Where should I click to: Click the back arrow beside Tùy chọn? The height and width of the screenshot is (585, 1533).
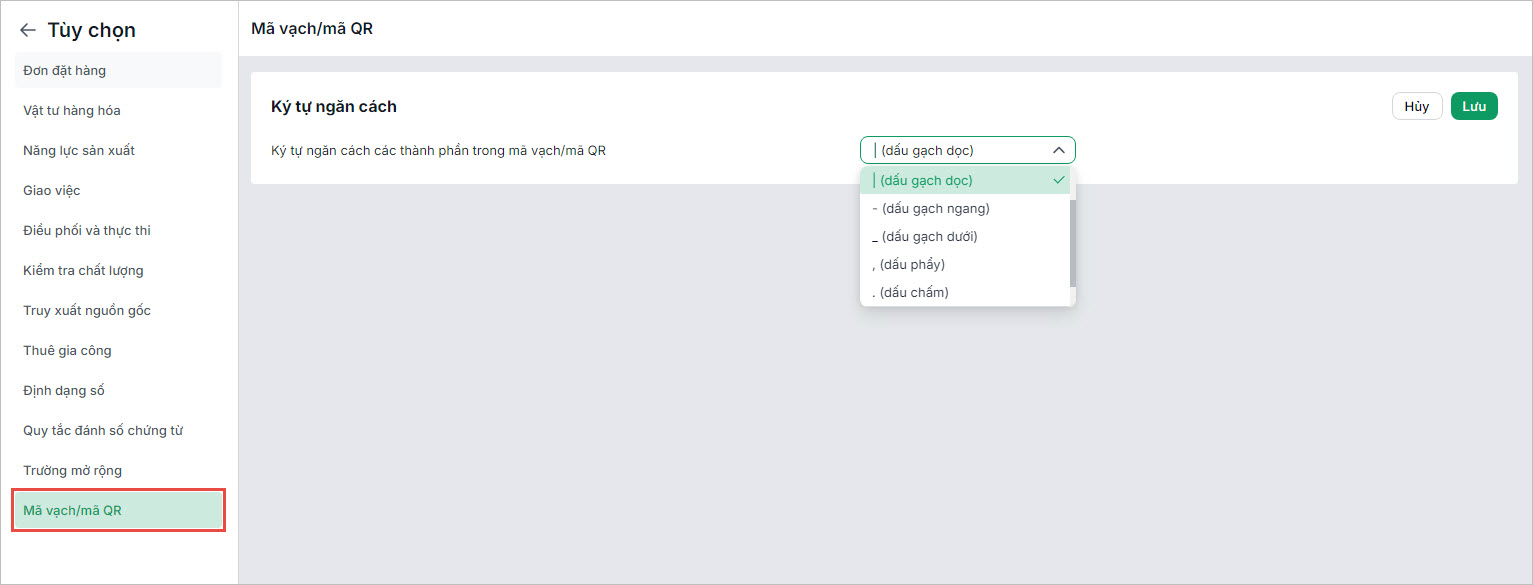tap(28, 31)
